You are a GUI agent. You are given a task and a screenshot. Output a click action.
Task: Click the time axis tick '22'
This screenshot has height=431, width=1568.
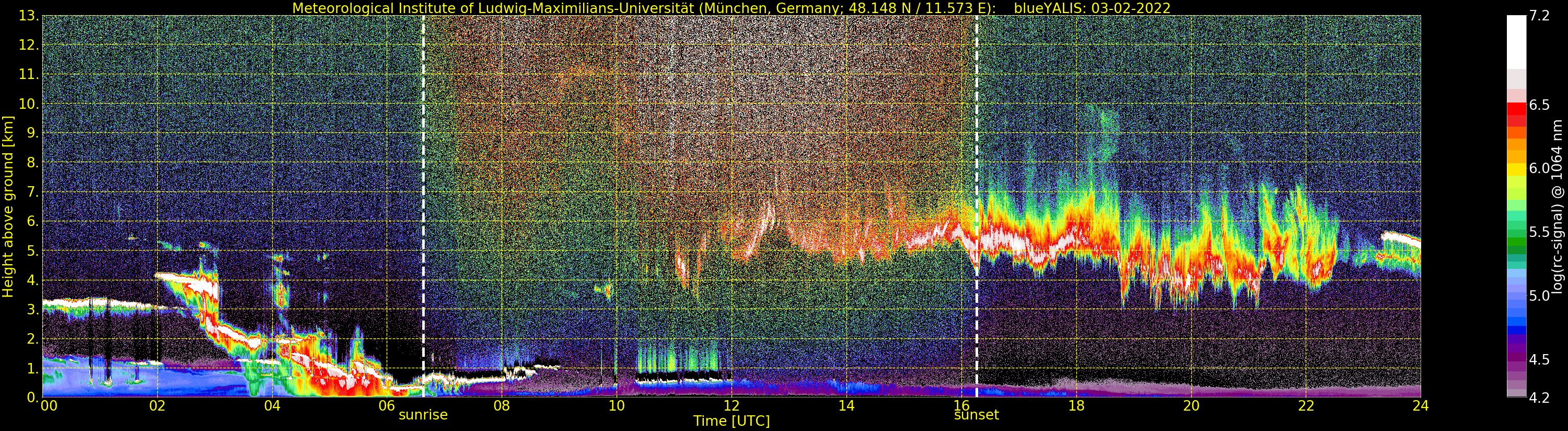(1306, 405)
